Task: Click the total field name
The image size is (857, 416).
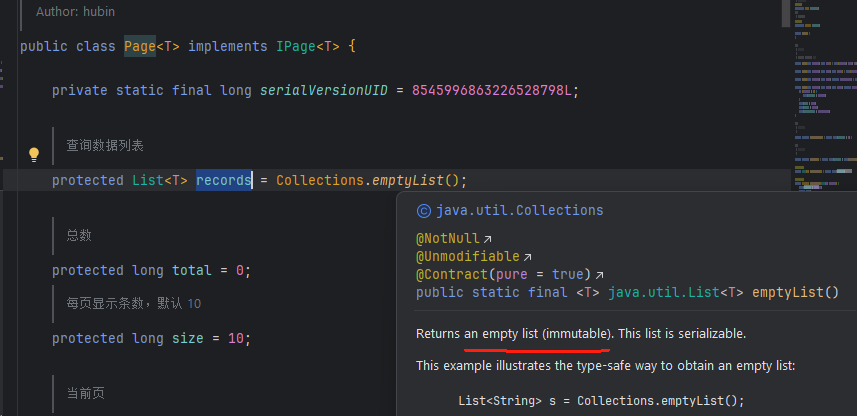Action: tap(191, 271)
